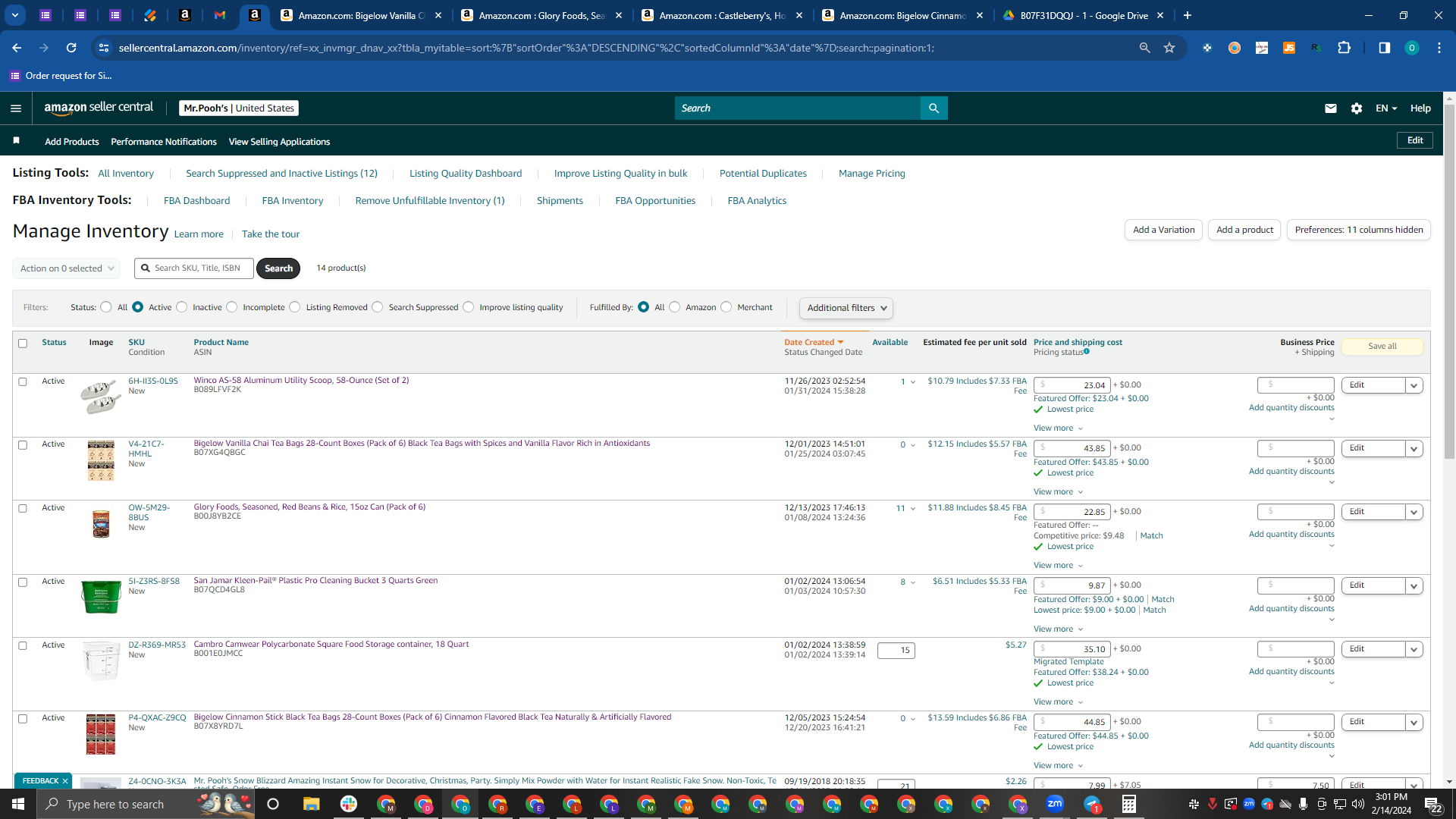The width and height of the screenshot is (1456, 819).
Task: Open a new browser tab
Action: pyautogui.click(x=1188, y=15)
